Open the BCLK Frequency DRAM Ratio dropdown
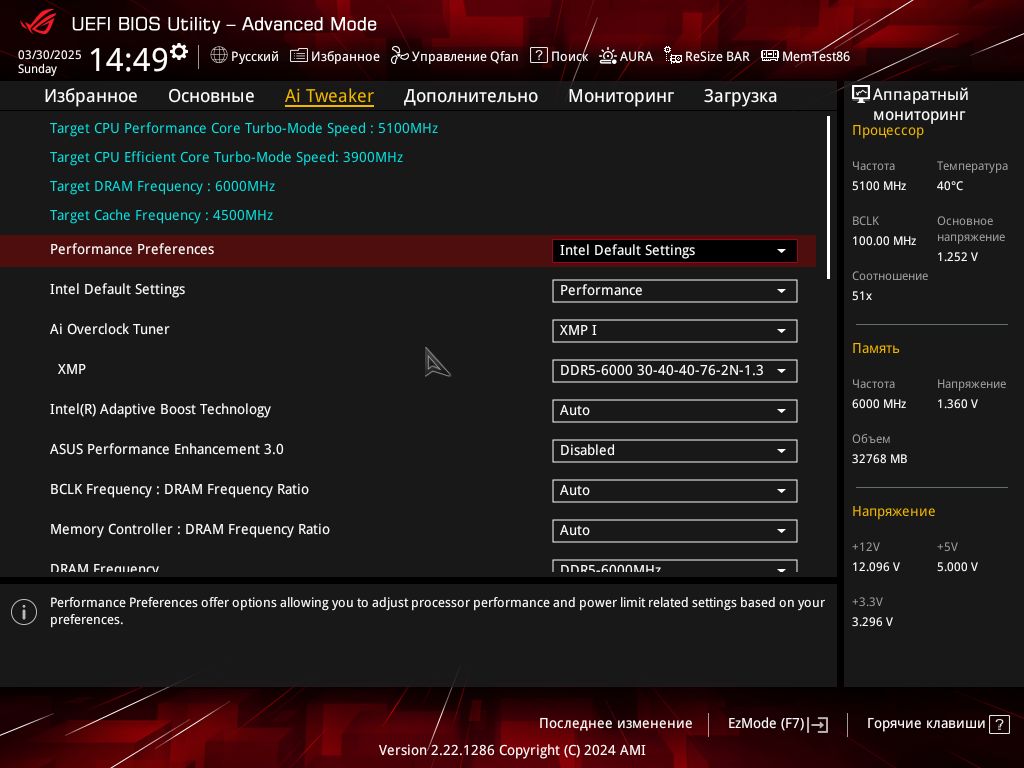Screen dimensions: 1024x768 point(675,490)
